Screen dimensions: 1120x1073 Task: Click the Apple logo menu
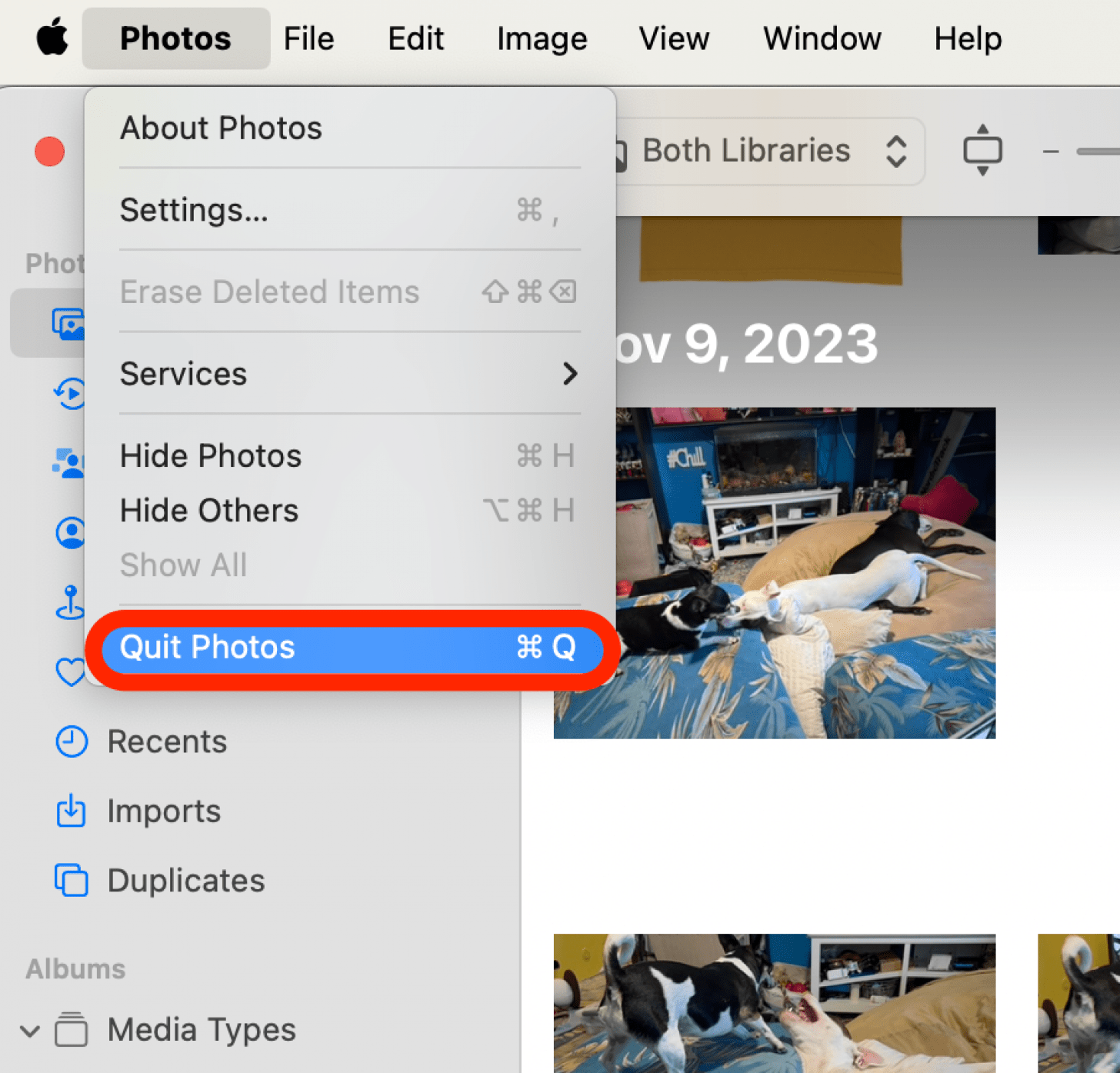point(52,38)
